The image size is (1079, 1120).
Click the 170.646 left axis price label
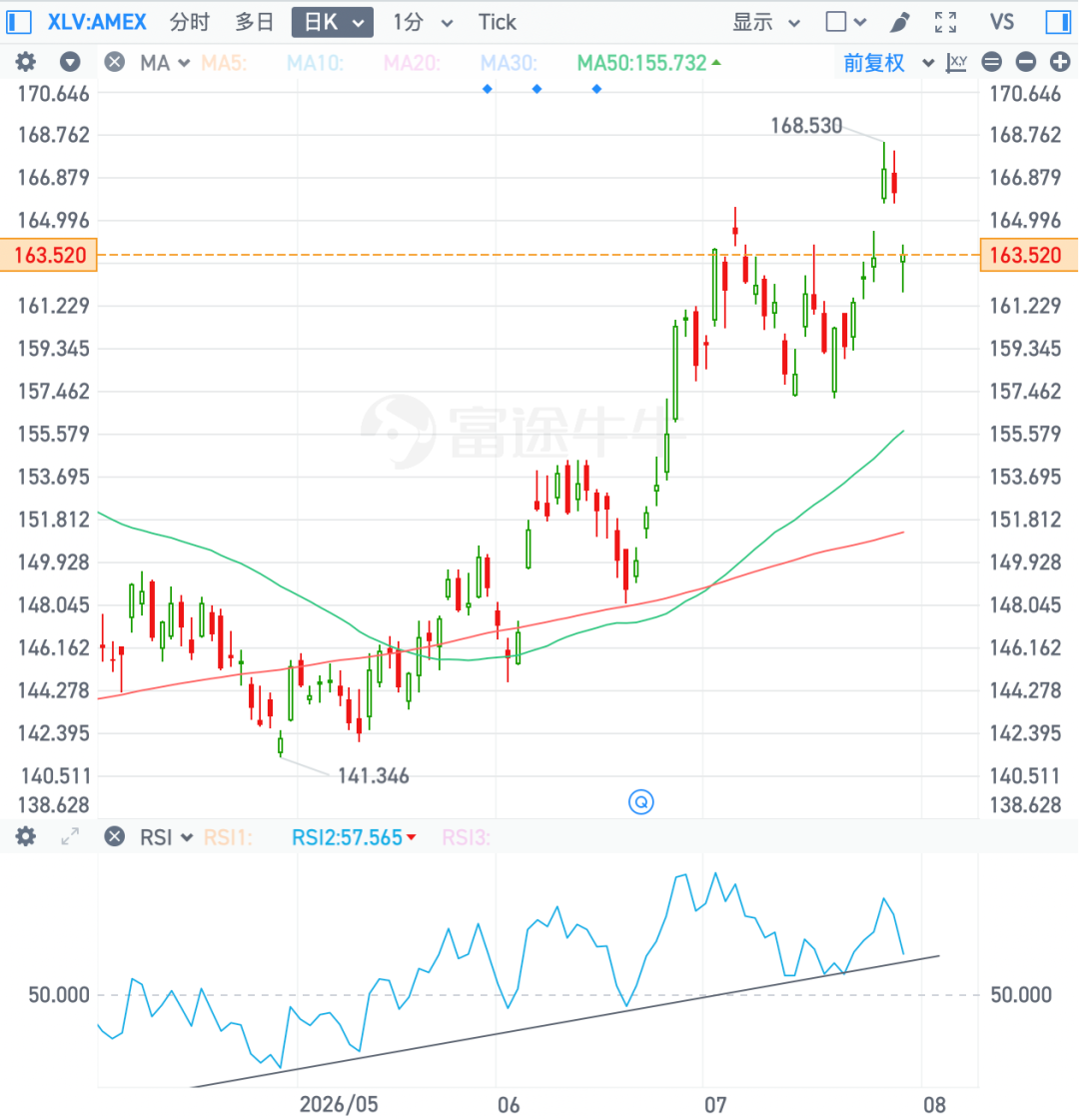click(54, 94)
